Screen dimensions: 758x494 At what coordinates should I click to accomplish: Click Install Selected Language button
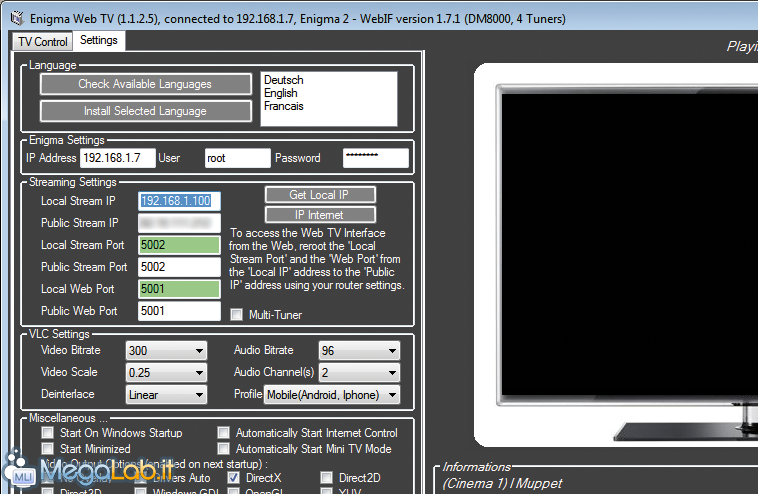(x=146, y=111)
